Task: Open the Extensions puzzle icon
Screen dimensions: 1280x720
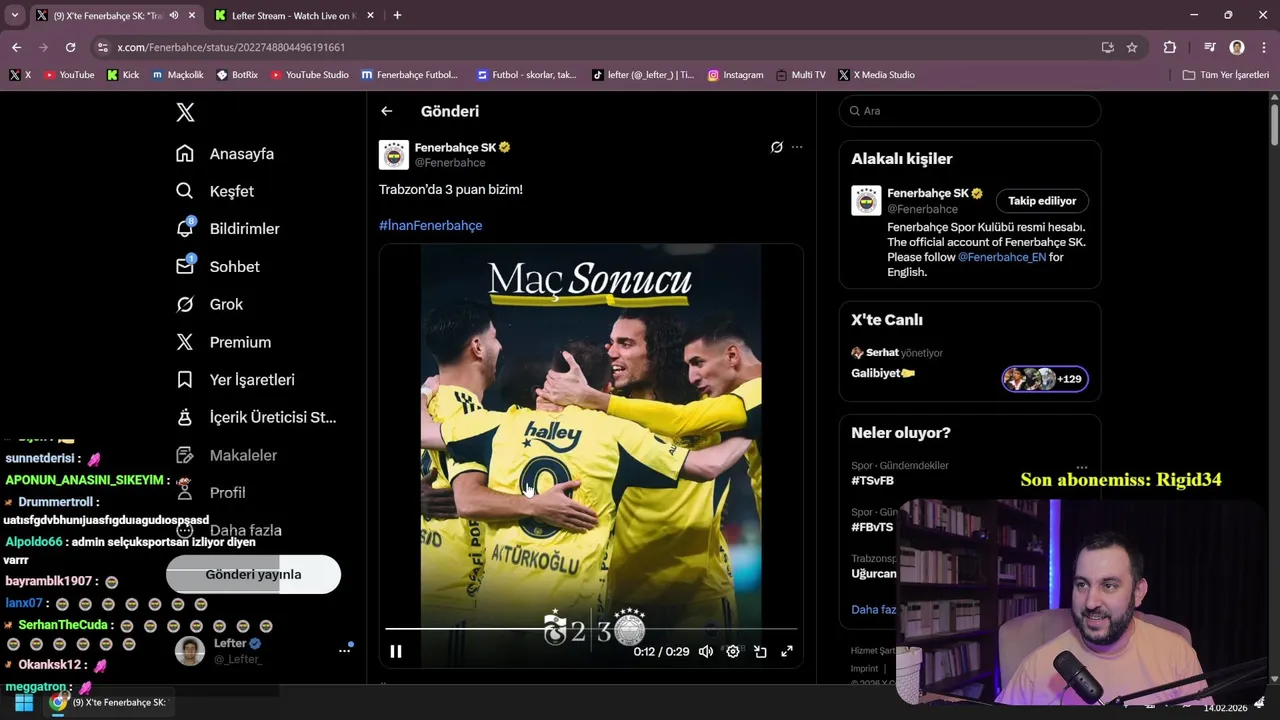Action: point(1169,47)
